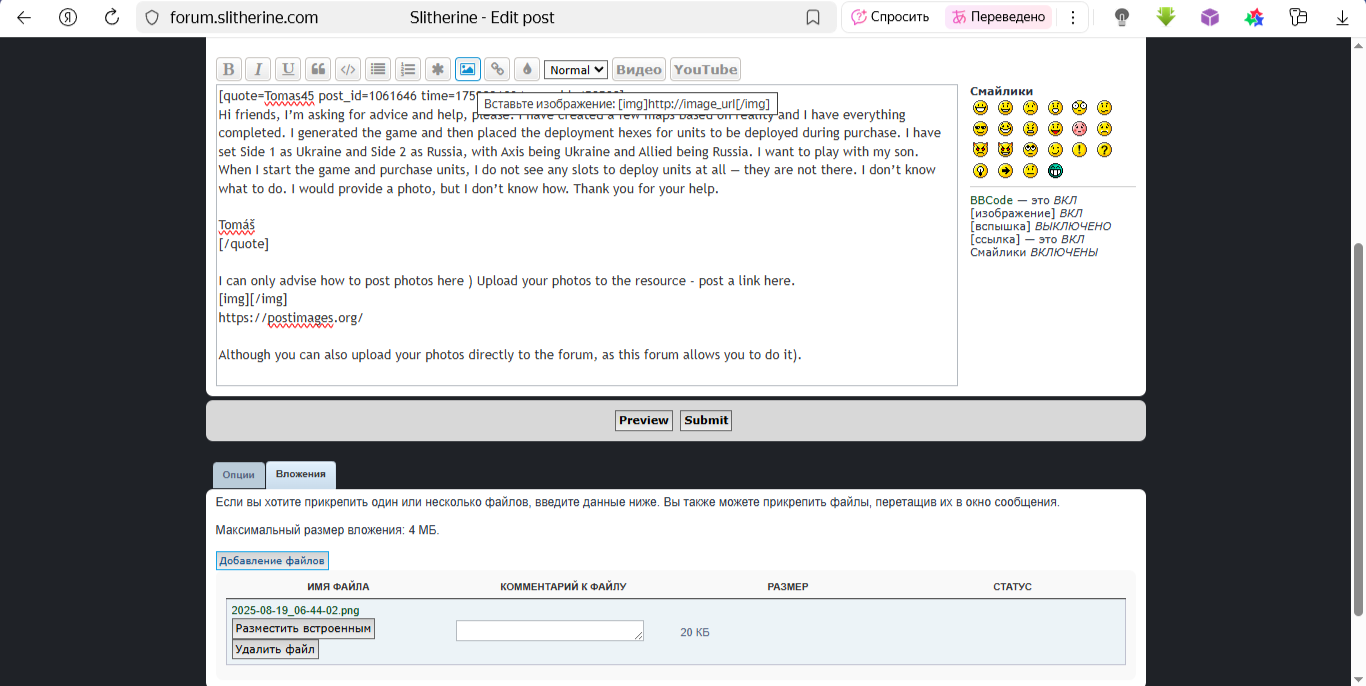Click the file comment text field

[x=549, y=630]
